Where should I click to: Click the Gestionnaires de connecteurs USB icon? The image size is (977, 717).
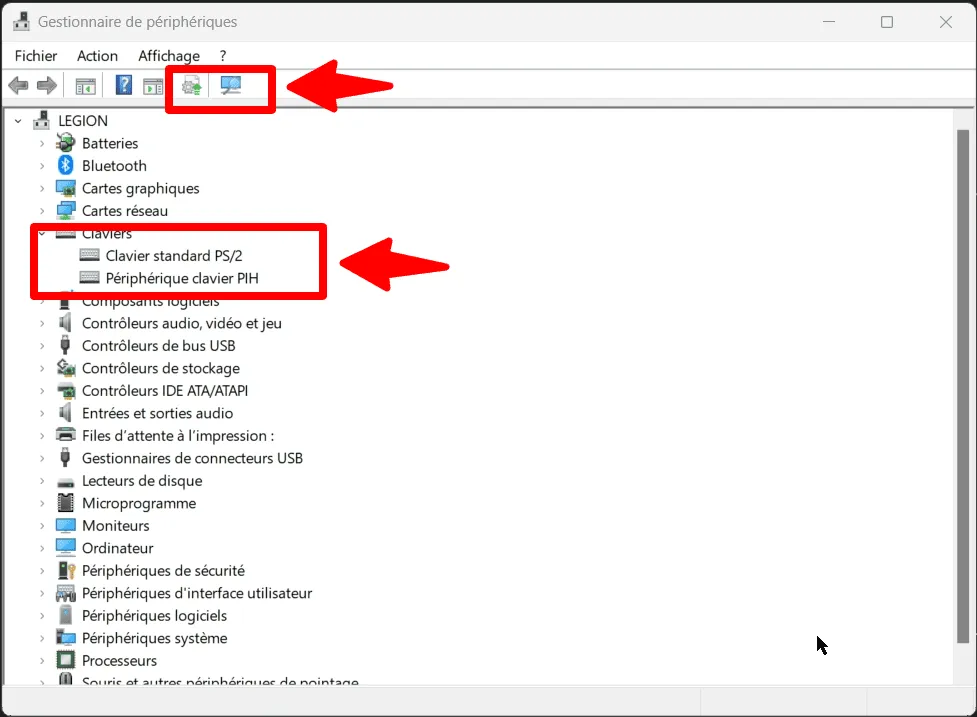65,458
